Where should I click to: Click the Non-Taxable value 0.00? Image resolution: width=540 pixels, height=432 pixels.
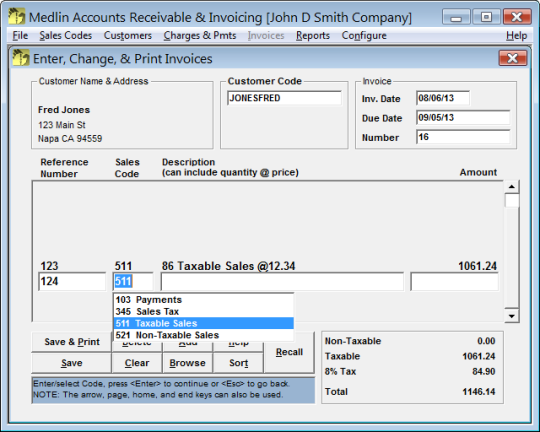[486, 341]
